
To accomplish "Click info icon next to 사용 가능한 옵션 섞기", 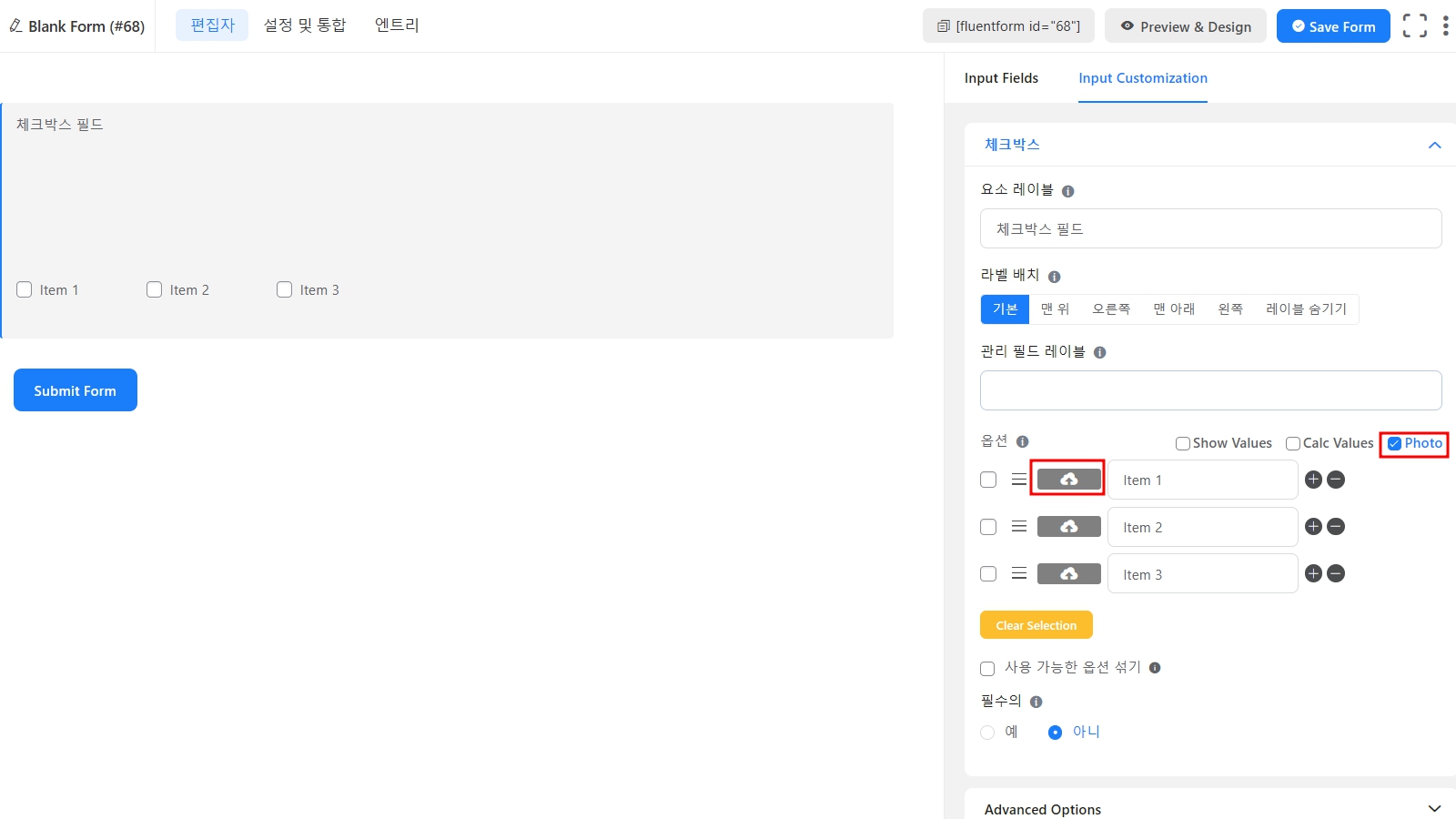I will (1155, 668).
